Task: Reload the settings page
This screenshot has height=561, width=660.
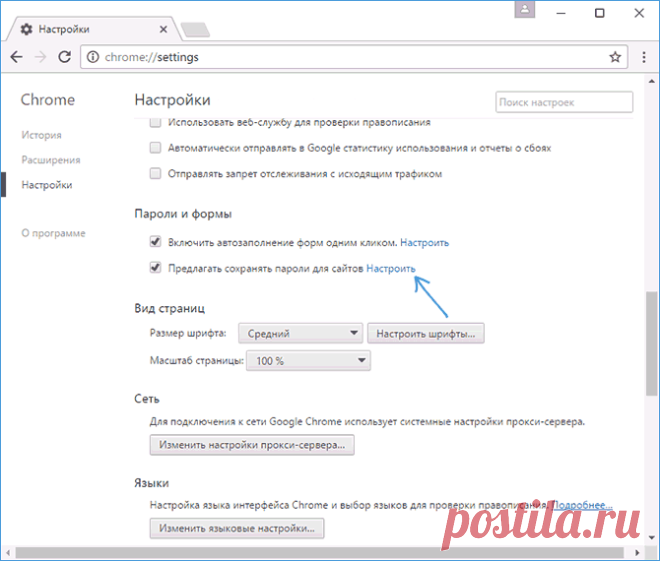Action: 64,57
